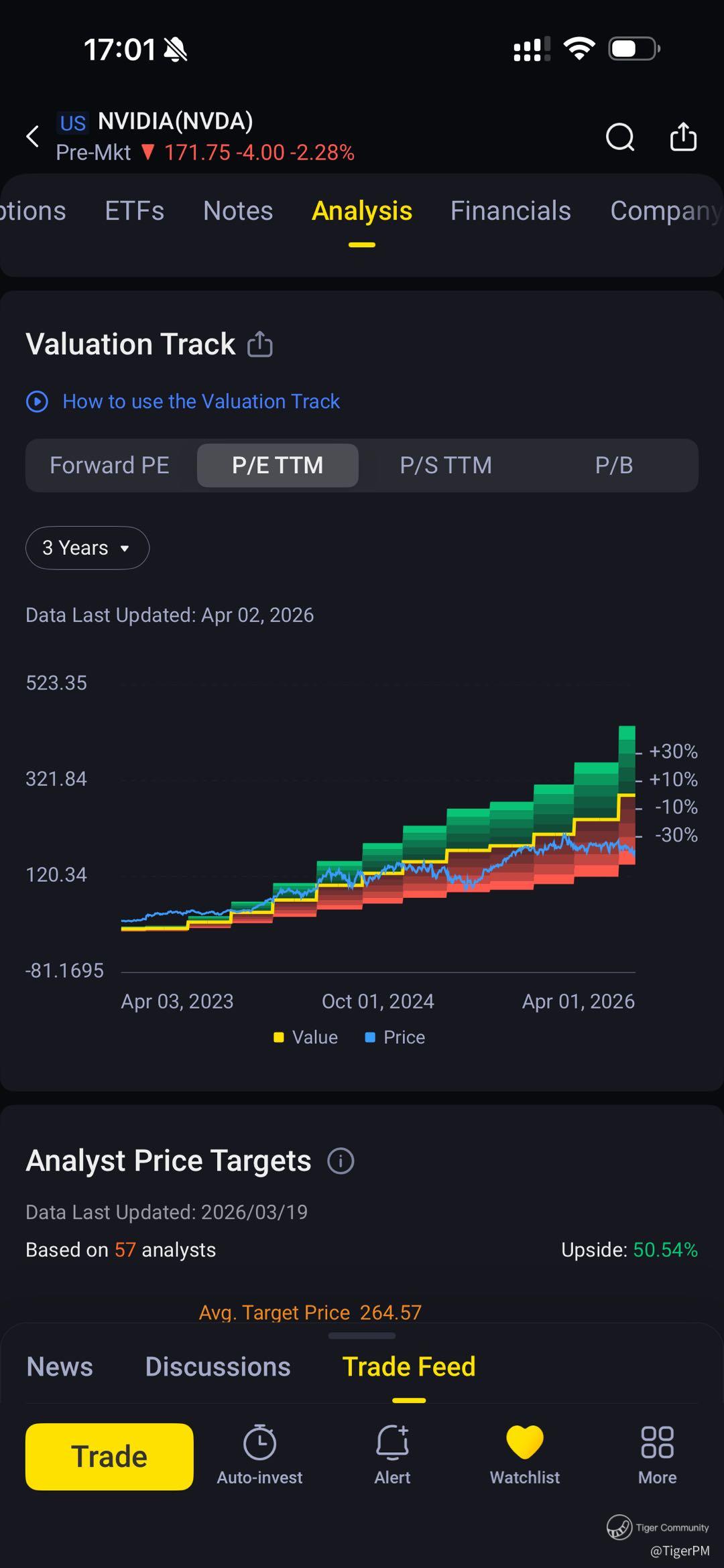The width and height of the screenshot is (724, 1568).
Task: Toggle the Watchlist heart icon
Action: click(x=524, y=1443)
